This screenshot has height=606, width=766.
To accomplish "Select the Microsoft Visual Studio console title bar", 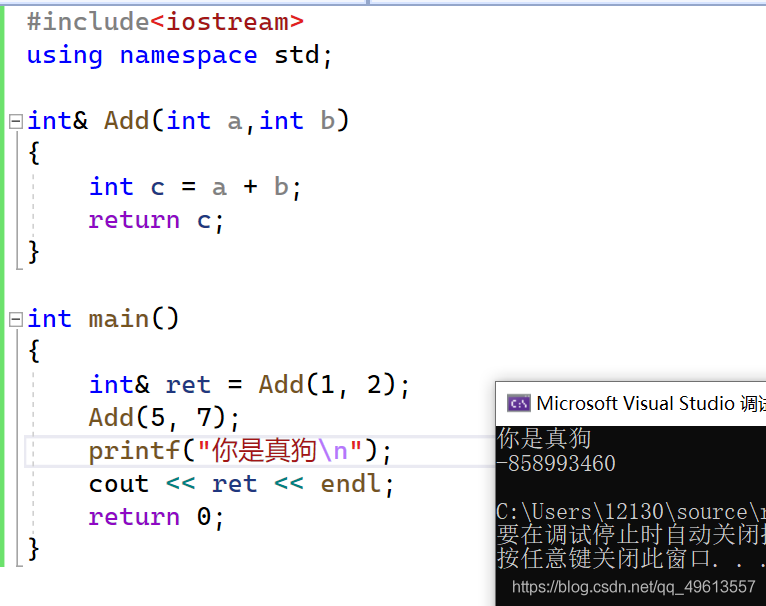I will [631, 404].
